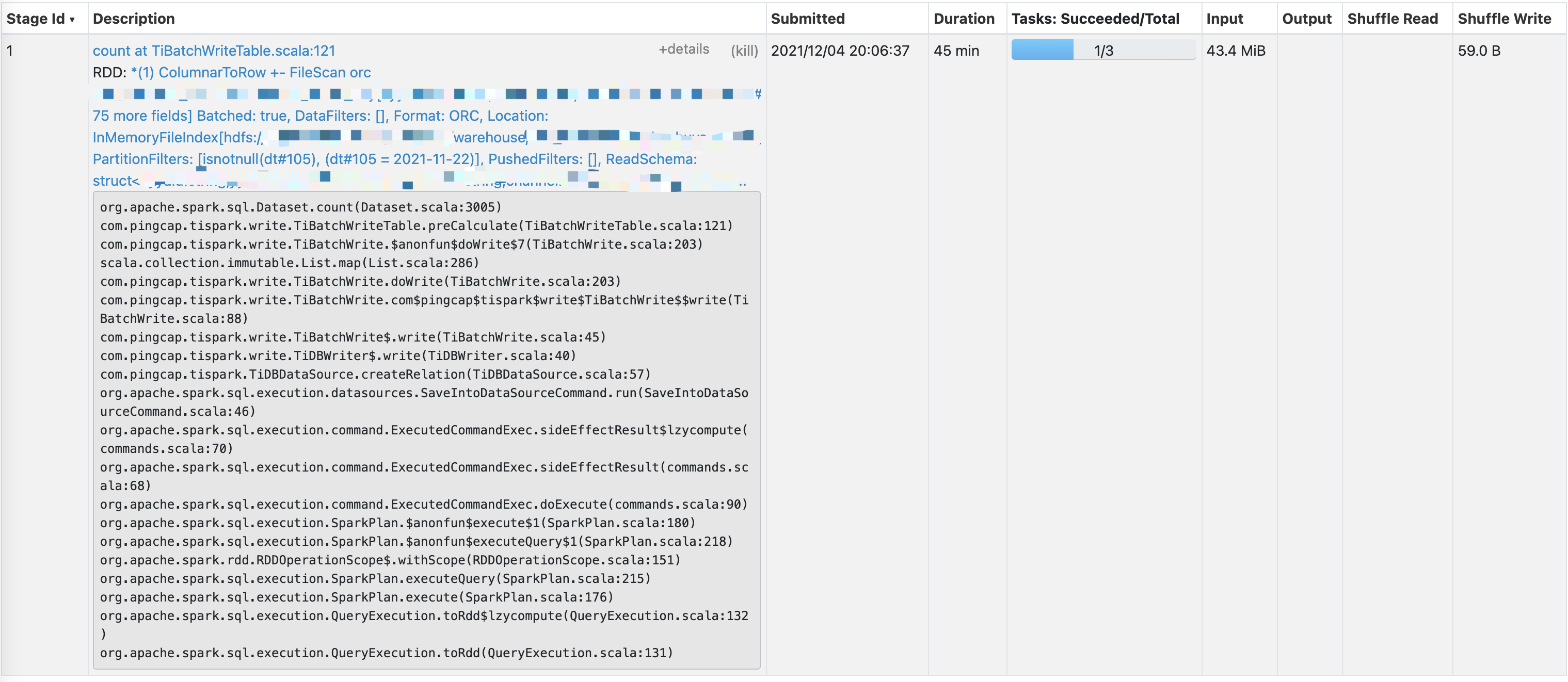Click the Stage Id sort arrow
The height and width of the screenshot is (682, 1568).
[x=72, y=20]
